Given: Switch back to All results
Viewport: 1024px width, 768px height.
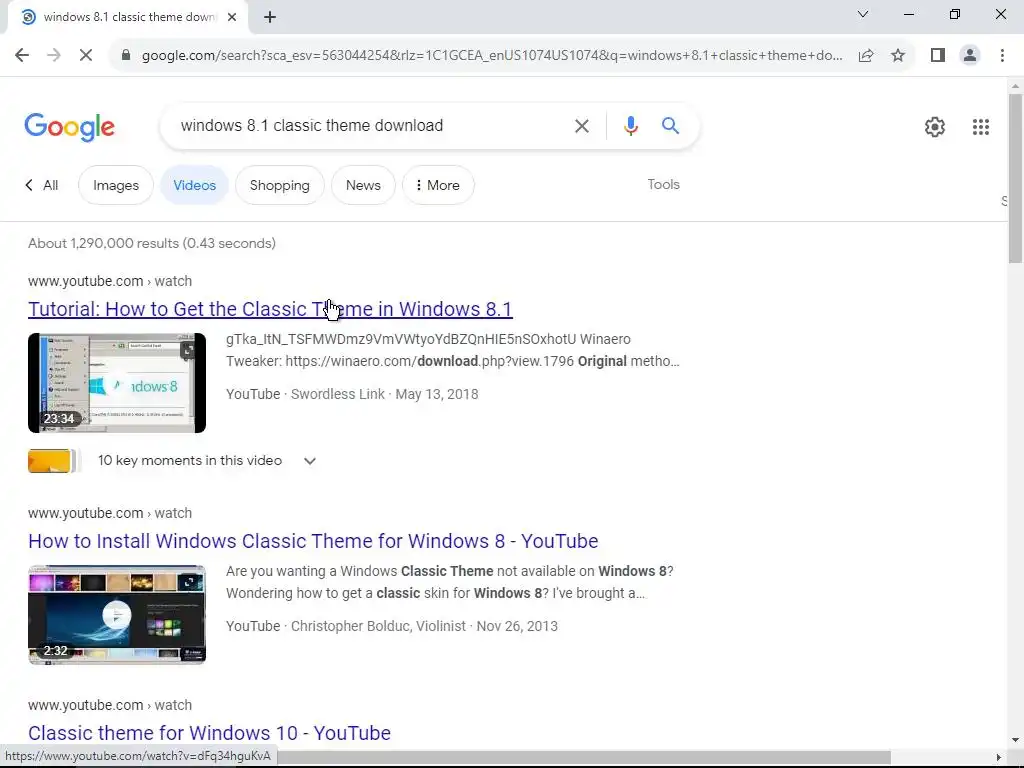Looking at the screenshot, I should (42, 185).
